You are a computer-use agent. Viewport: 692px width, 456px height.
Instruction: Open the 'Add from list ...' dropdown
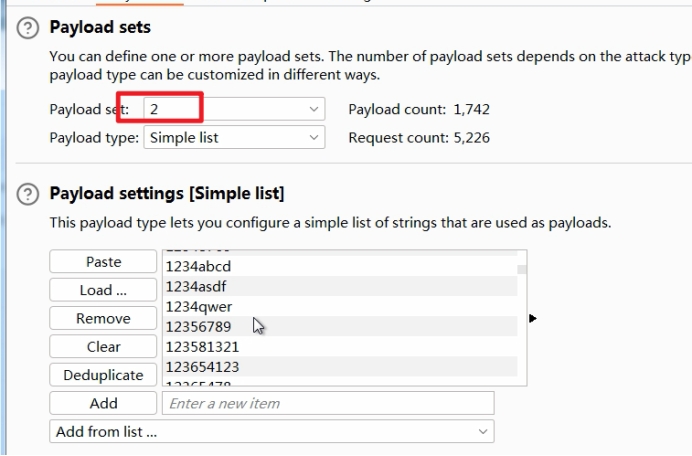pos(271,432)
